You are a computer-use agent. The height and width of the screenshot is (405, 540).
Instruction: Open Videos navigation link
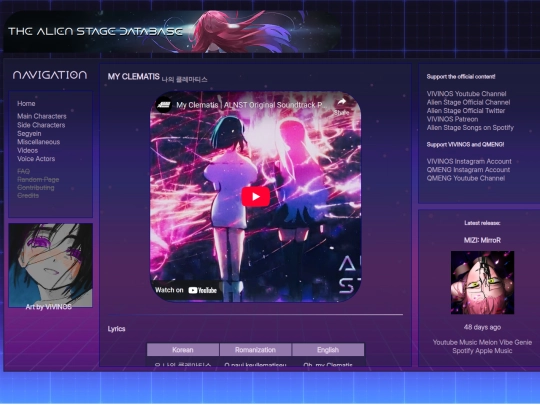[x=28, y=150]
